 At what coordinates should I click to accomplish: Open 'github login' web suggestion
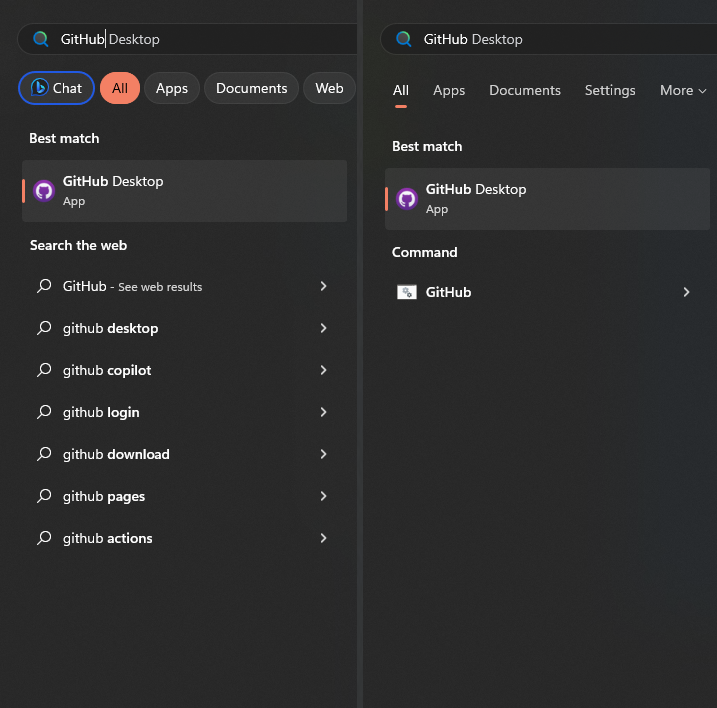[x=184, y=412]
